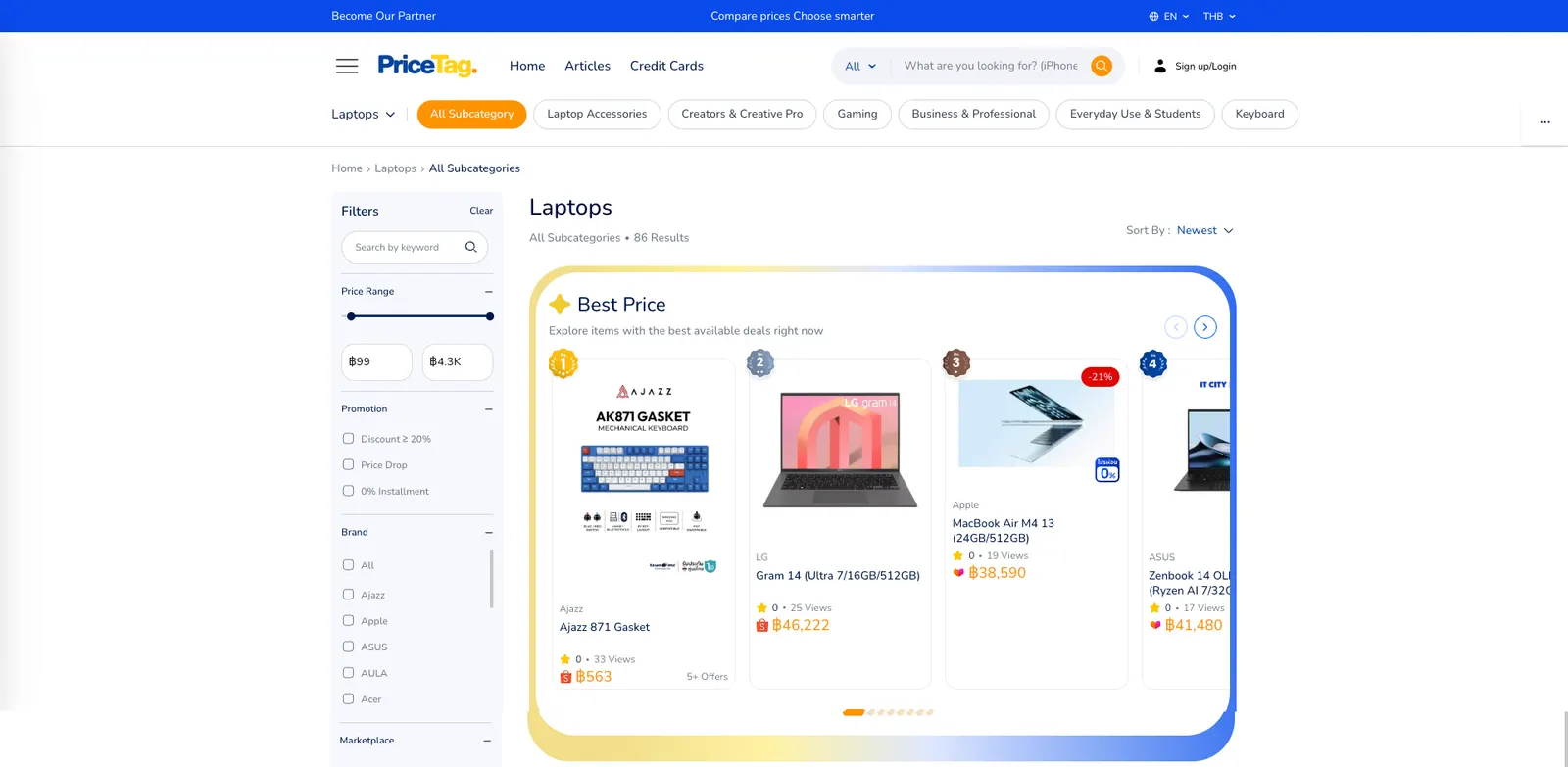Image resolution: width=1568 pixels, height=767 pixels.
Task: Click the -21% discount badge
Action: (x=1101, y=377)
